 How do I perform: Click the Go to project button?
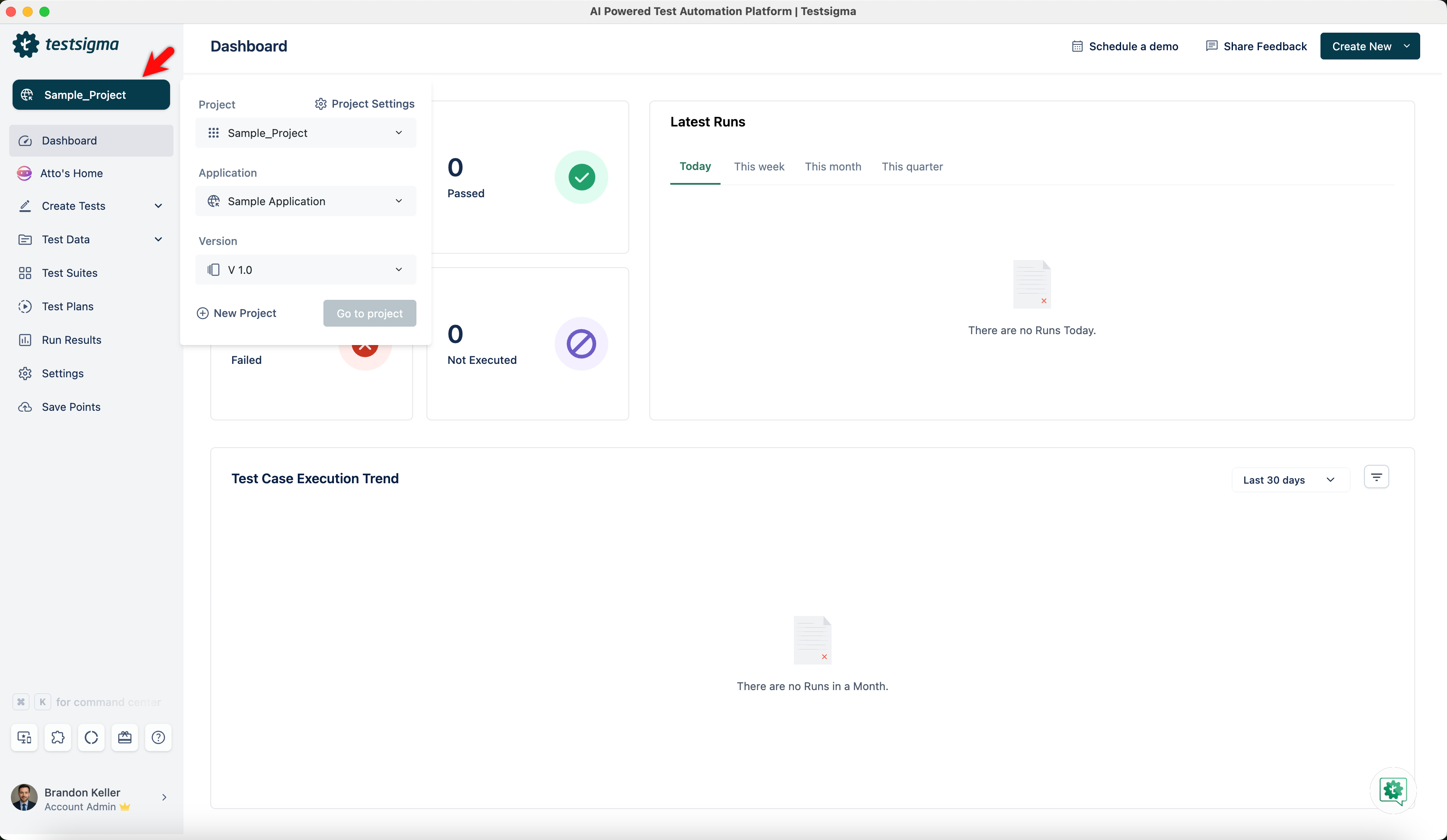369,313
